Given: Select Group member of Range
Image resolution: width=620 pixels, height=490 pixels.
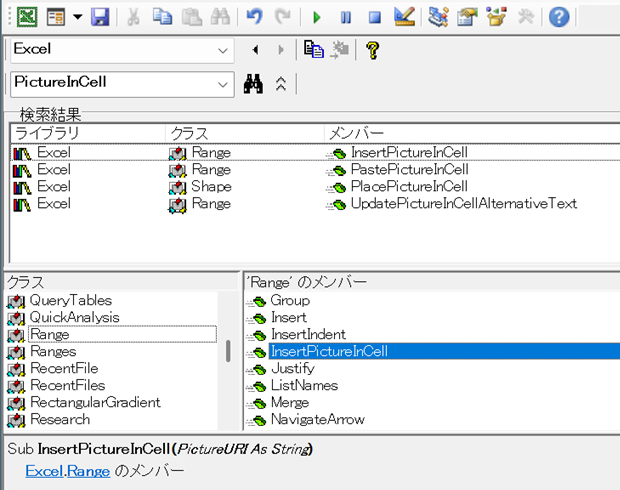Looking at the screenshot, I should (x=290, y=300).
